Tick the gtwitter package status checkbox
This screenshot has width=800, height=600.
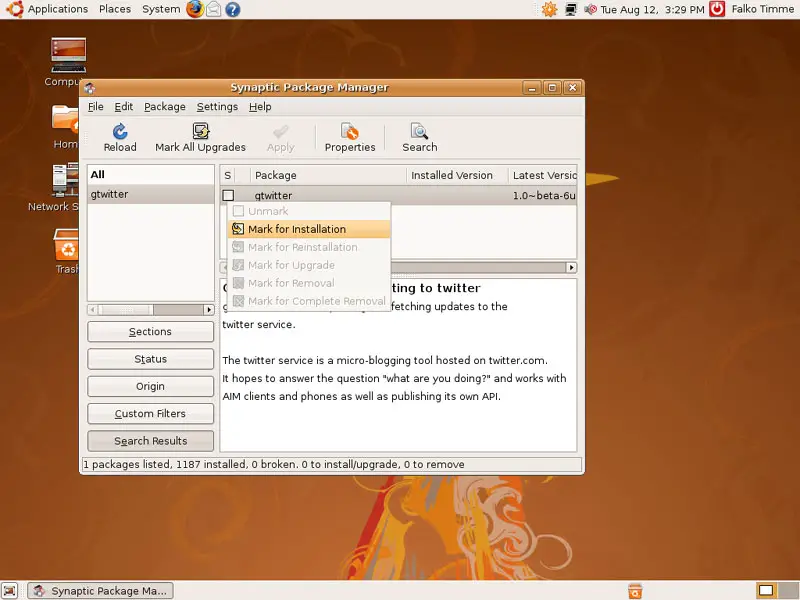point(228,195)
